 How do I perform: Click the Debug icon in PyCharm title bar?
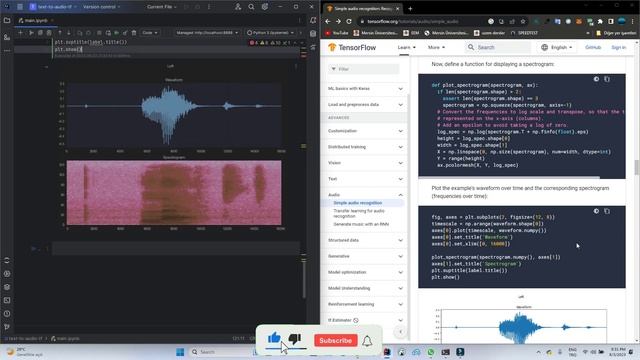pyautogui.click(x=198, y=7)
